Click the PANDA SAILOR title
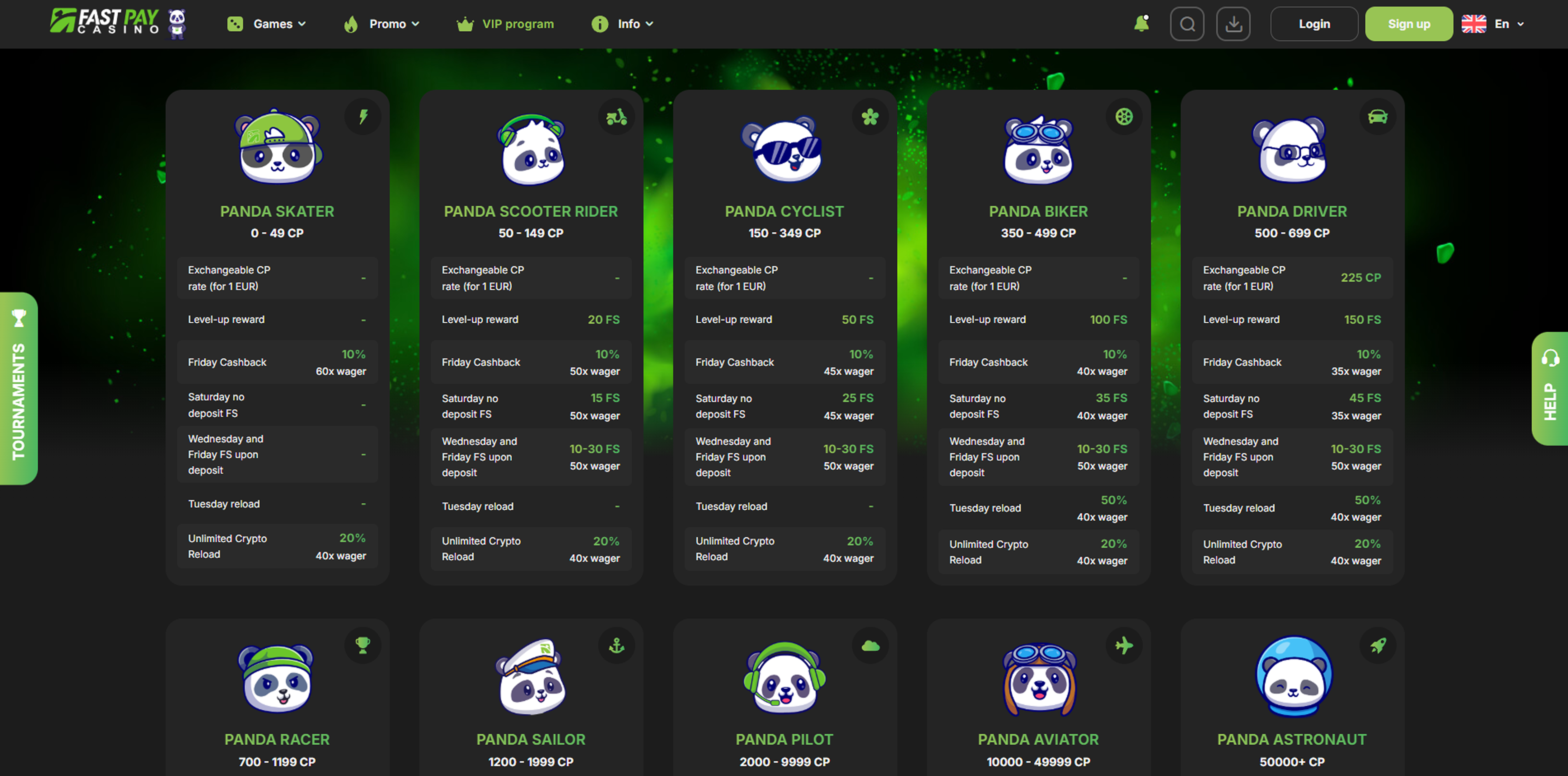The image size is (1568, 776). tap(531, 739)
